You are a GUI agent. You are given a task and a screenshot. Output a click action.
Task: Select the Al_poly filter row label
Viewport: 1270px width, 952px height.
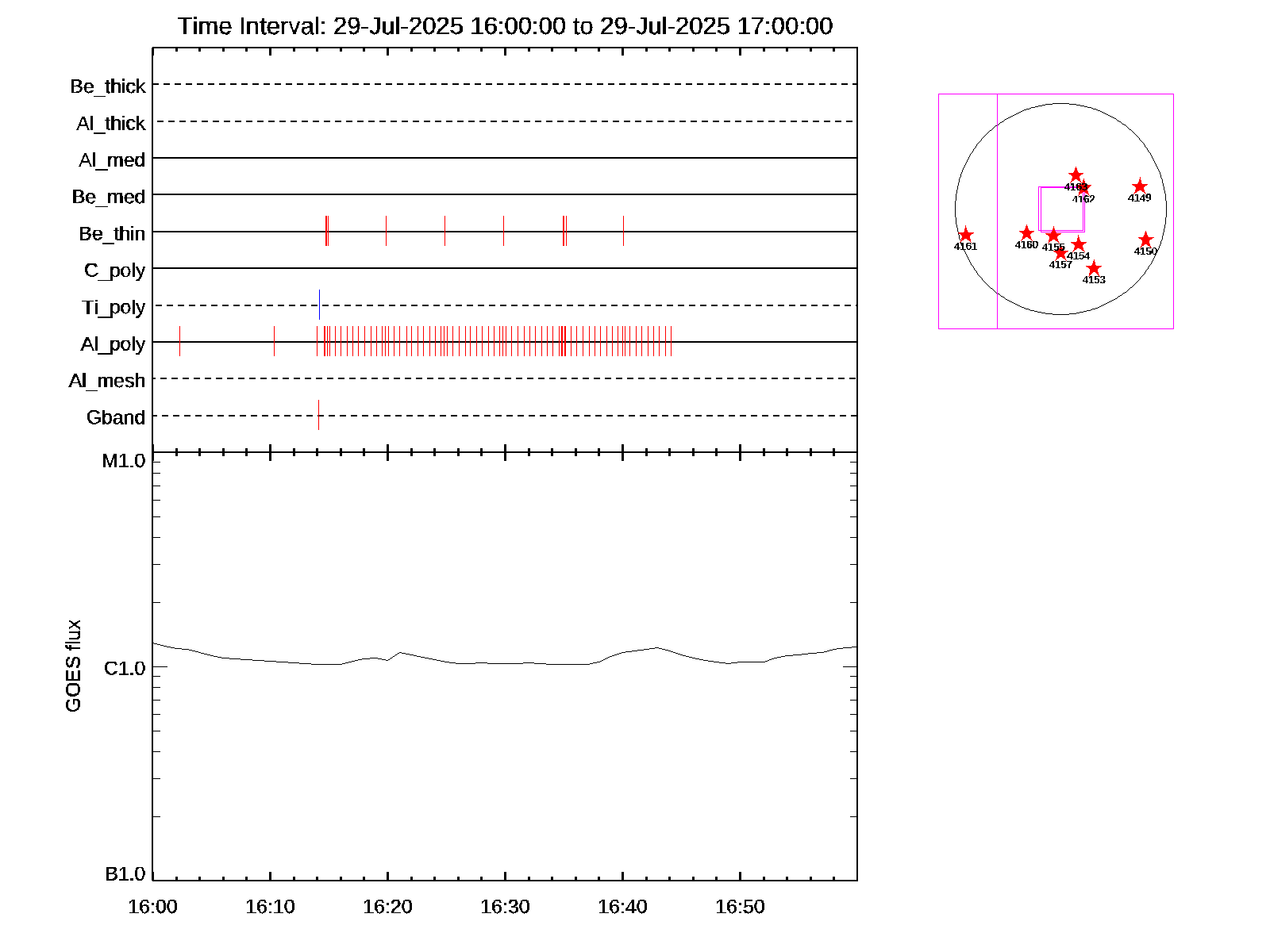coord(113,344)
